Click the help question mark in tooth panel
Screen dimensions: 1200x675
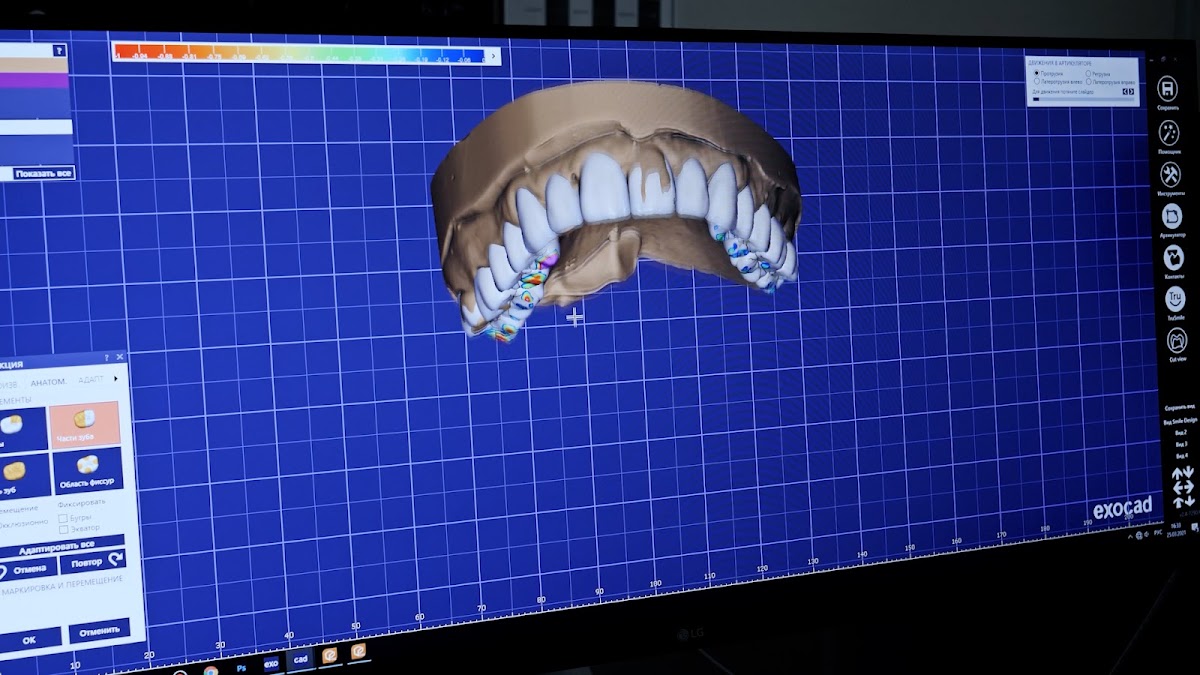click(x=106, y=357)
